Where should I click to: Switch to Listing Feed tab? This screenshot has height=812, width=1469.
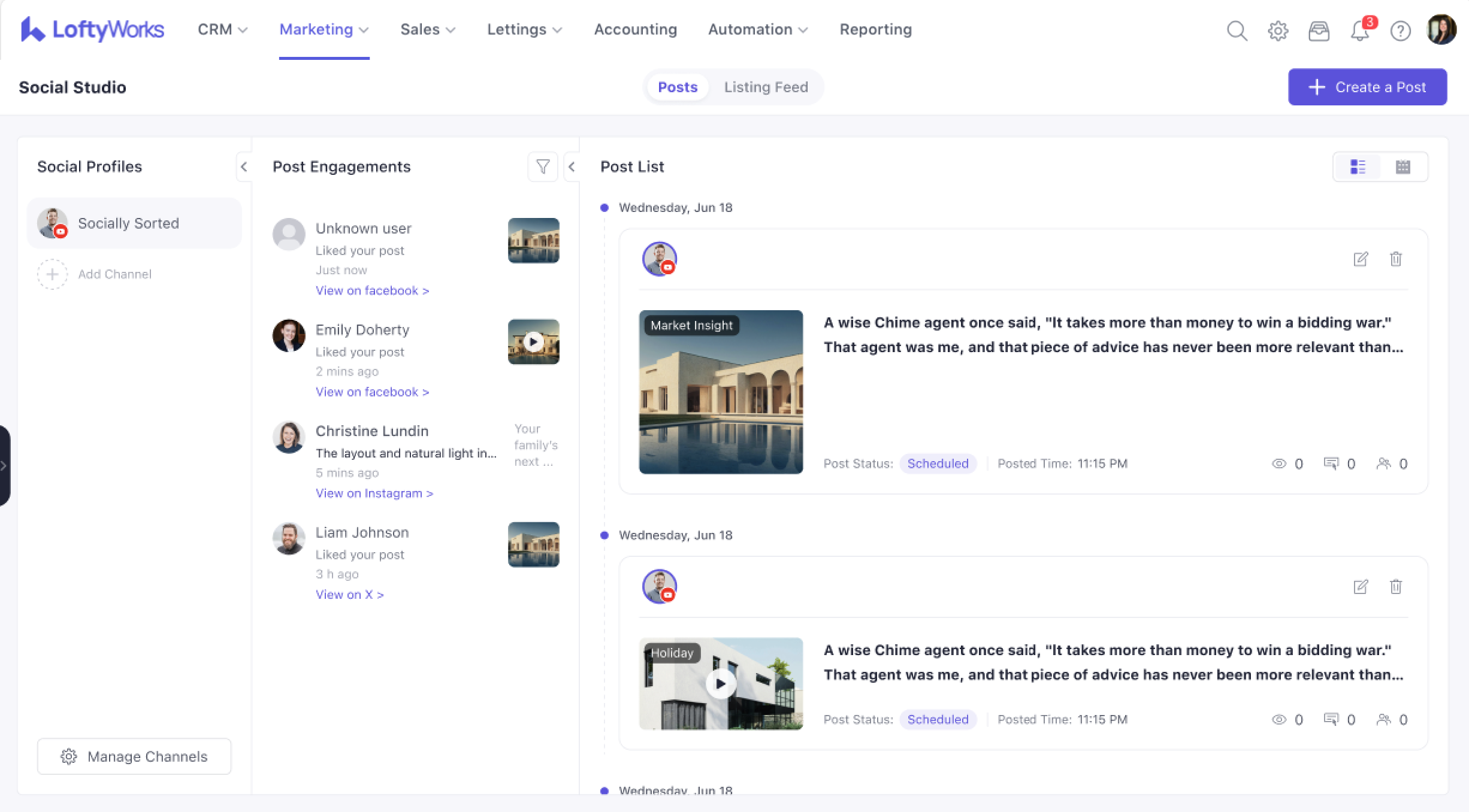click(766, 87)
